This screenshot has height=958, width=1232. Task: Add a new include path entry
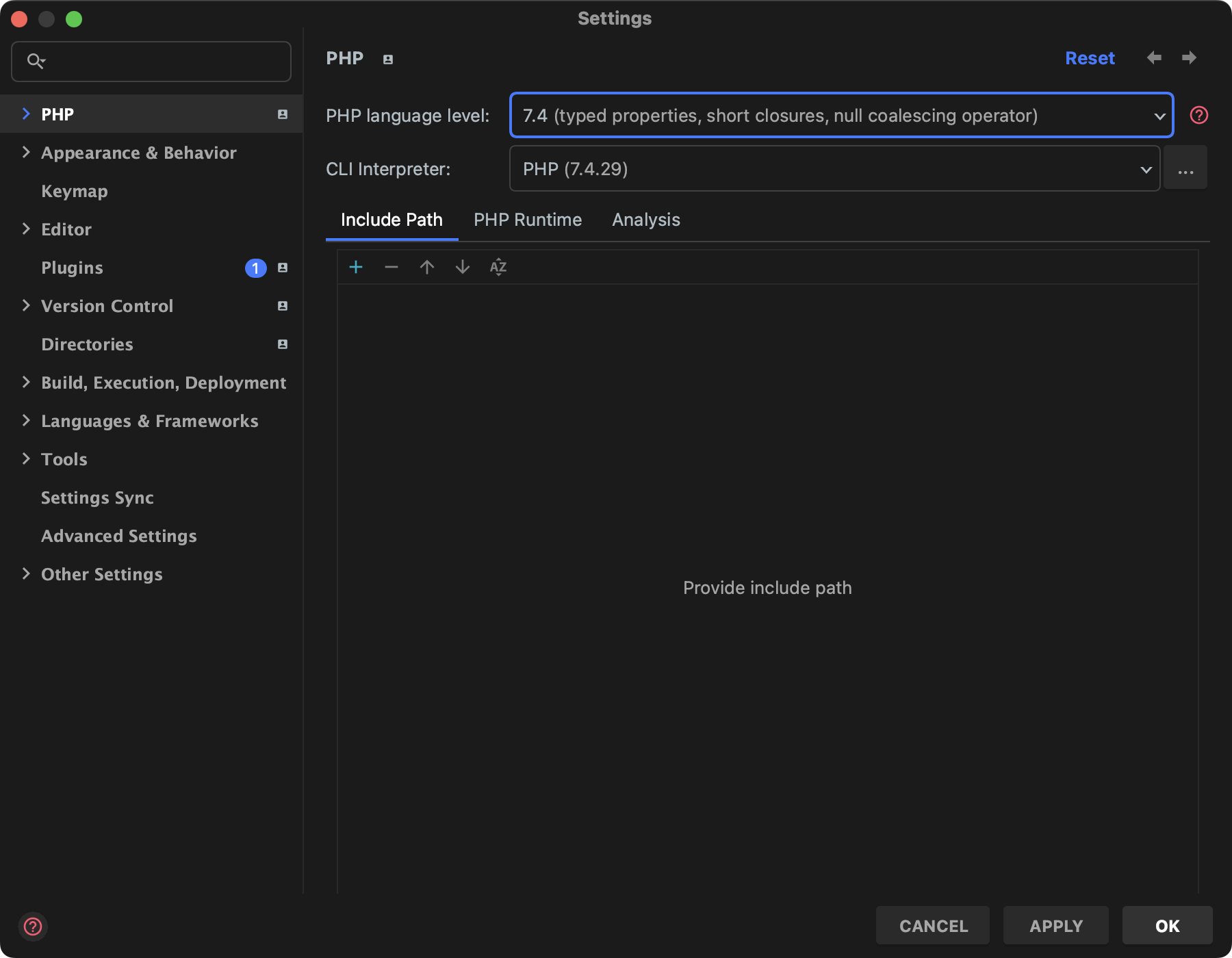click(356, 267)
